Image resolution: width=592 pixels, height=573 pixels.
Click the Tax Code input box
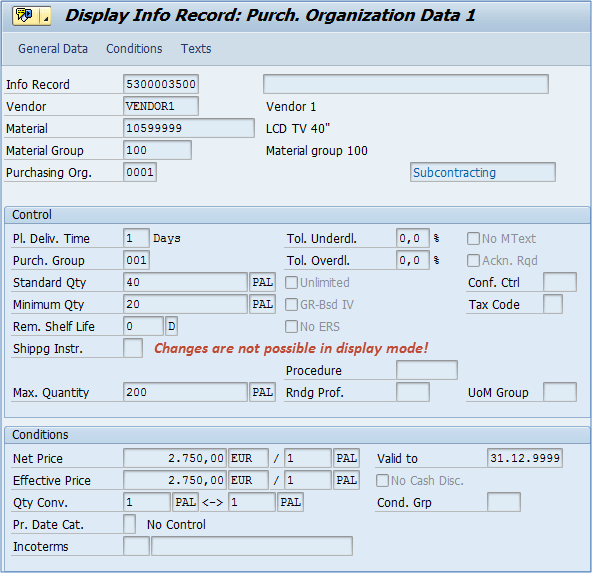tap(553, 304)
